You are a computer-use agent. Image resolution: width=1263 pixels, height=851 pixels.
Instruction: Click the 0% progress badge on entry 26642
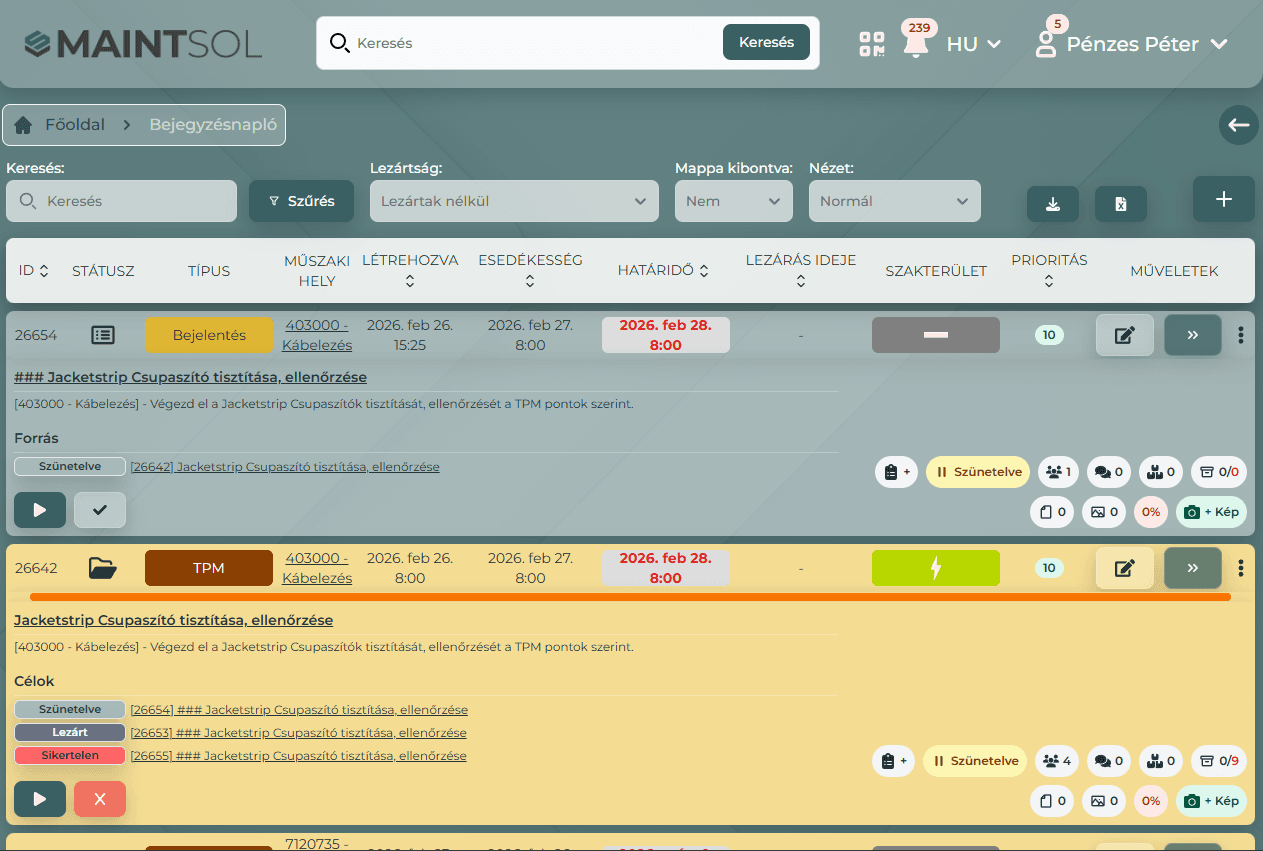click(x=1150, y=801)
